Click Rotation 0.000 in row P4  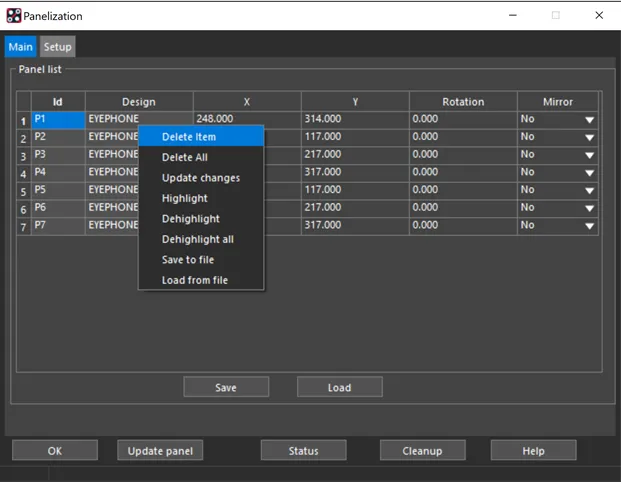click(x=463, y=173)
